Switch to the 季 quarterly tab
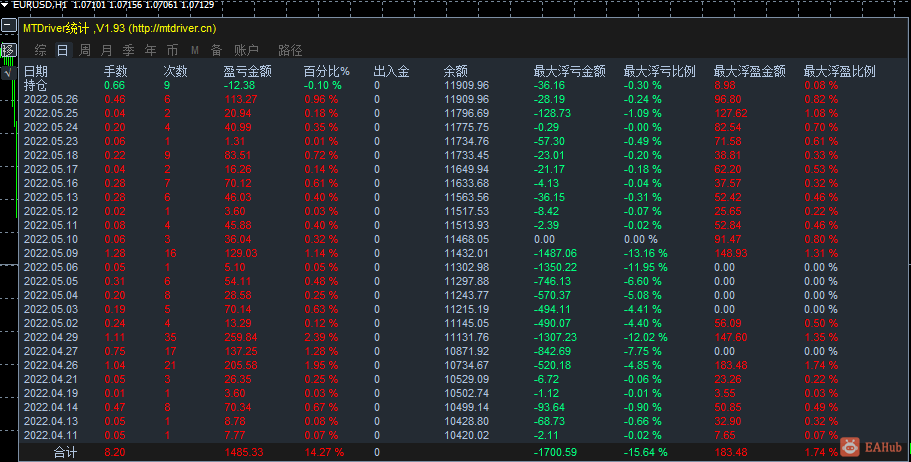Screen dimensions: 911x462 pos(128,50)
